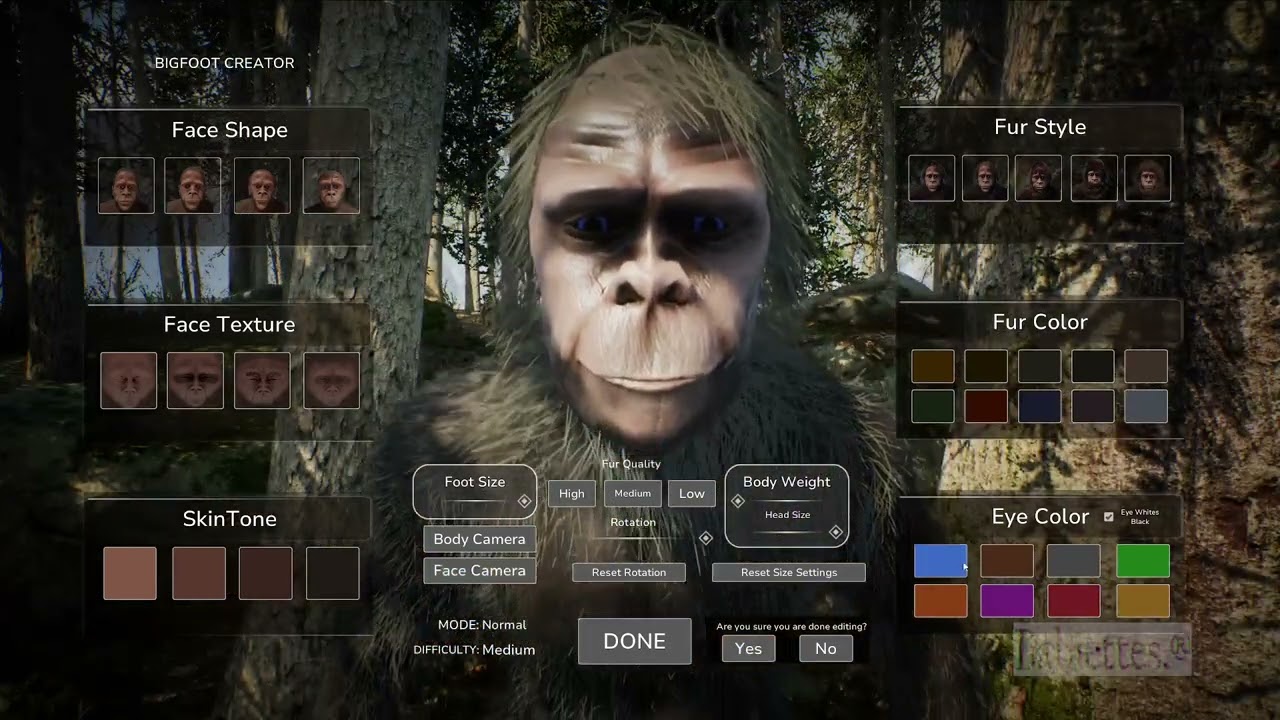The image size is (1280, 720).
Task: Select the fourth Face Shape thumbnail
Action: [331, 186]
